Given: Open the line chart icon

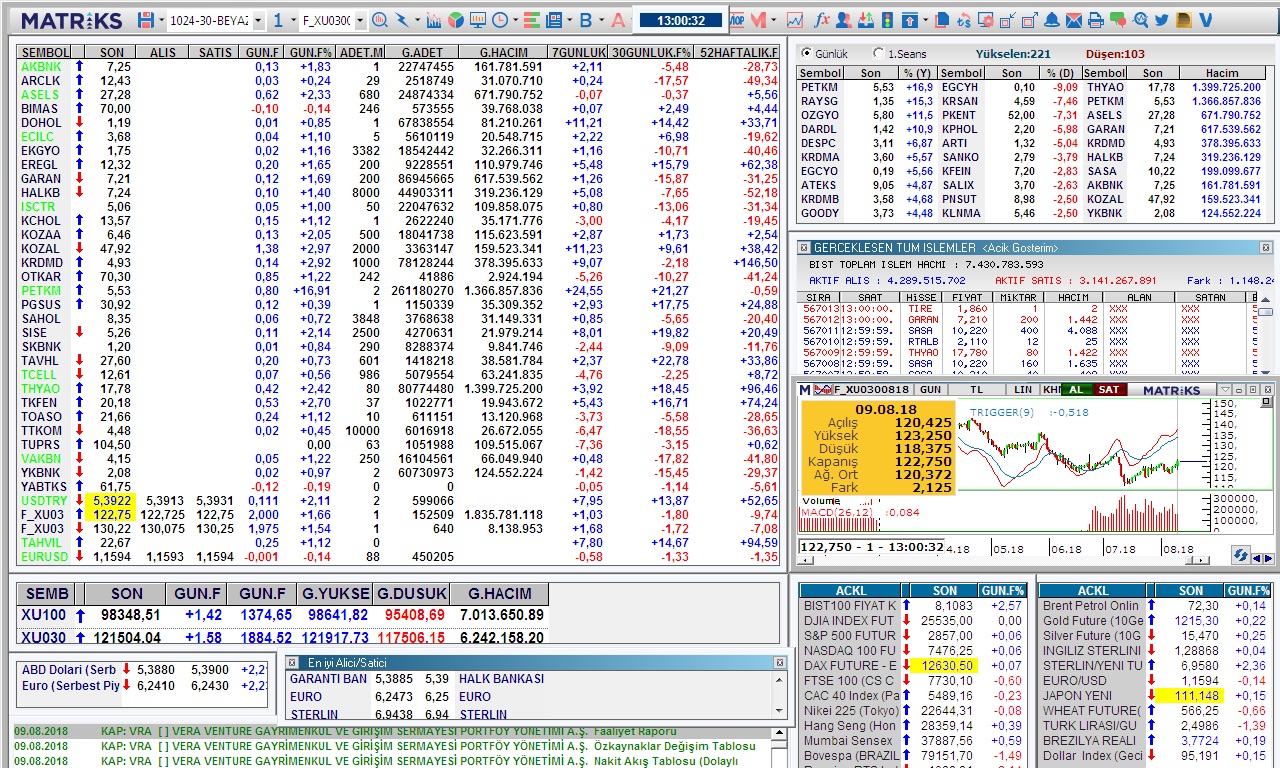Looking at the screenshot, I should [795, 20].
